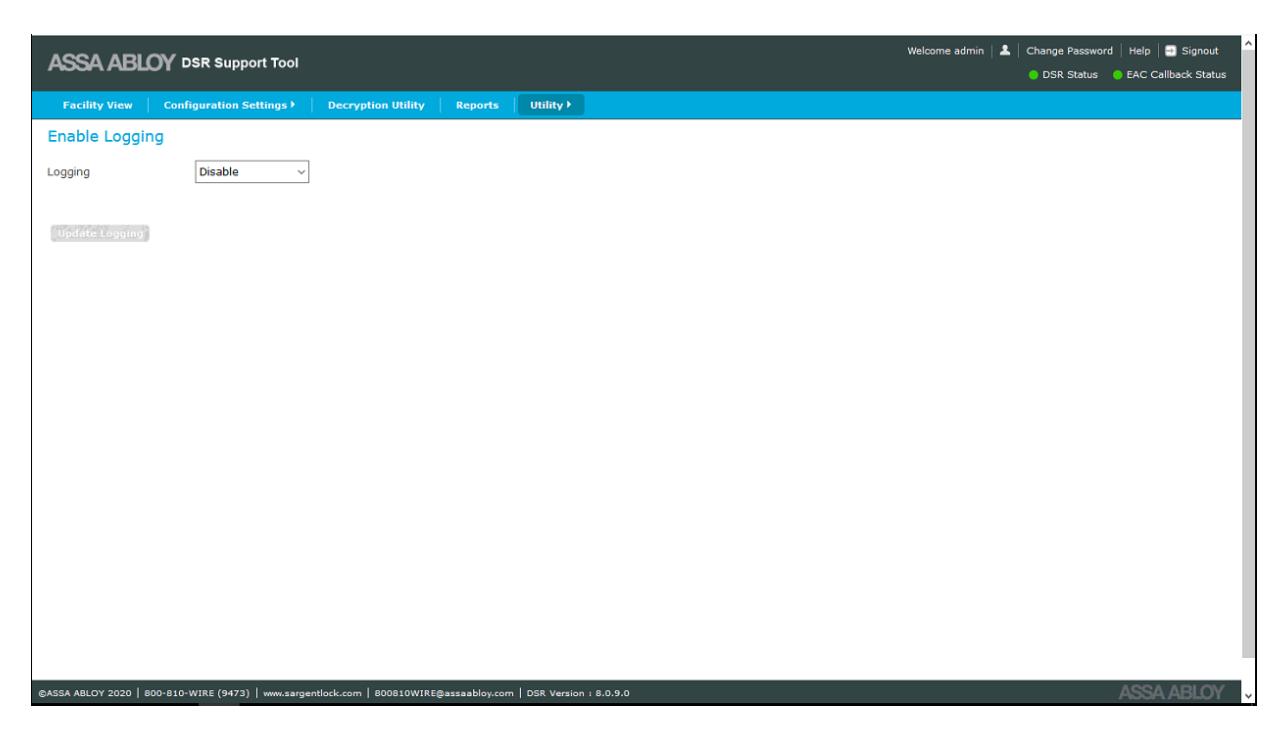Click the user profile icon
This screenshot has height=732, width=1282.
point(1003,51)
